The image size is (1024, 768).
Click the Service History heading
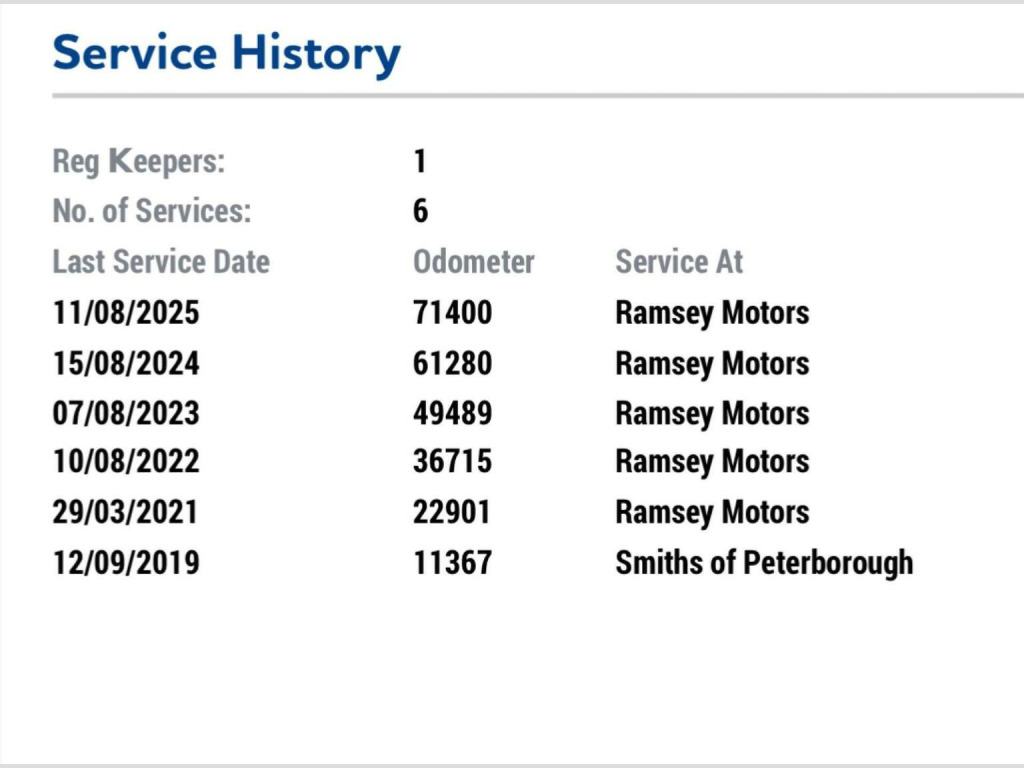coord(226,54)
